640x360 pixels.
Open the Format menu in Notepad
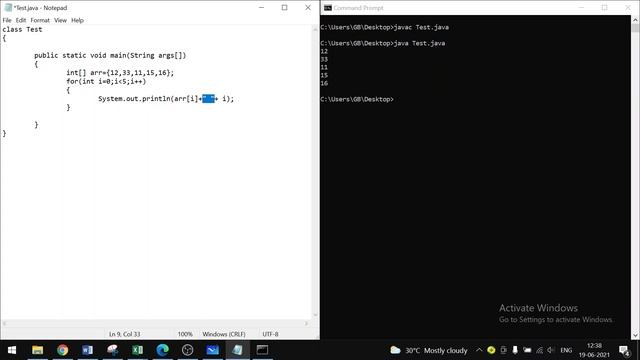(x=40, y=20)
